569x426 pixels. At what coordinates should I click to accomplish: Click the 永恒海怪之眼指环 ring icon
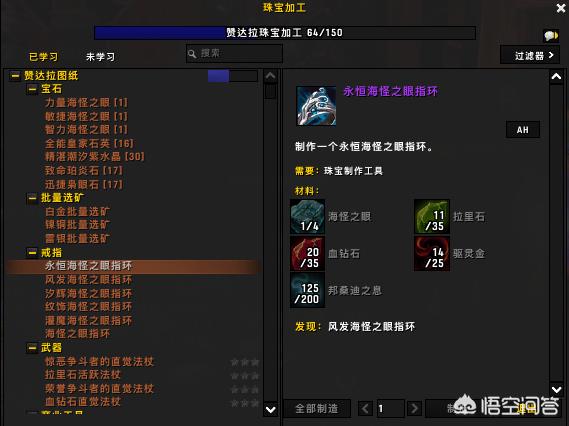click(x=316, y=106)
